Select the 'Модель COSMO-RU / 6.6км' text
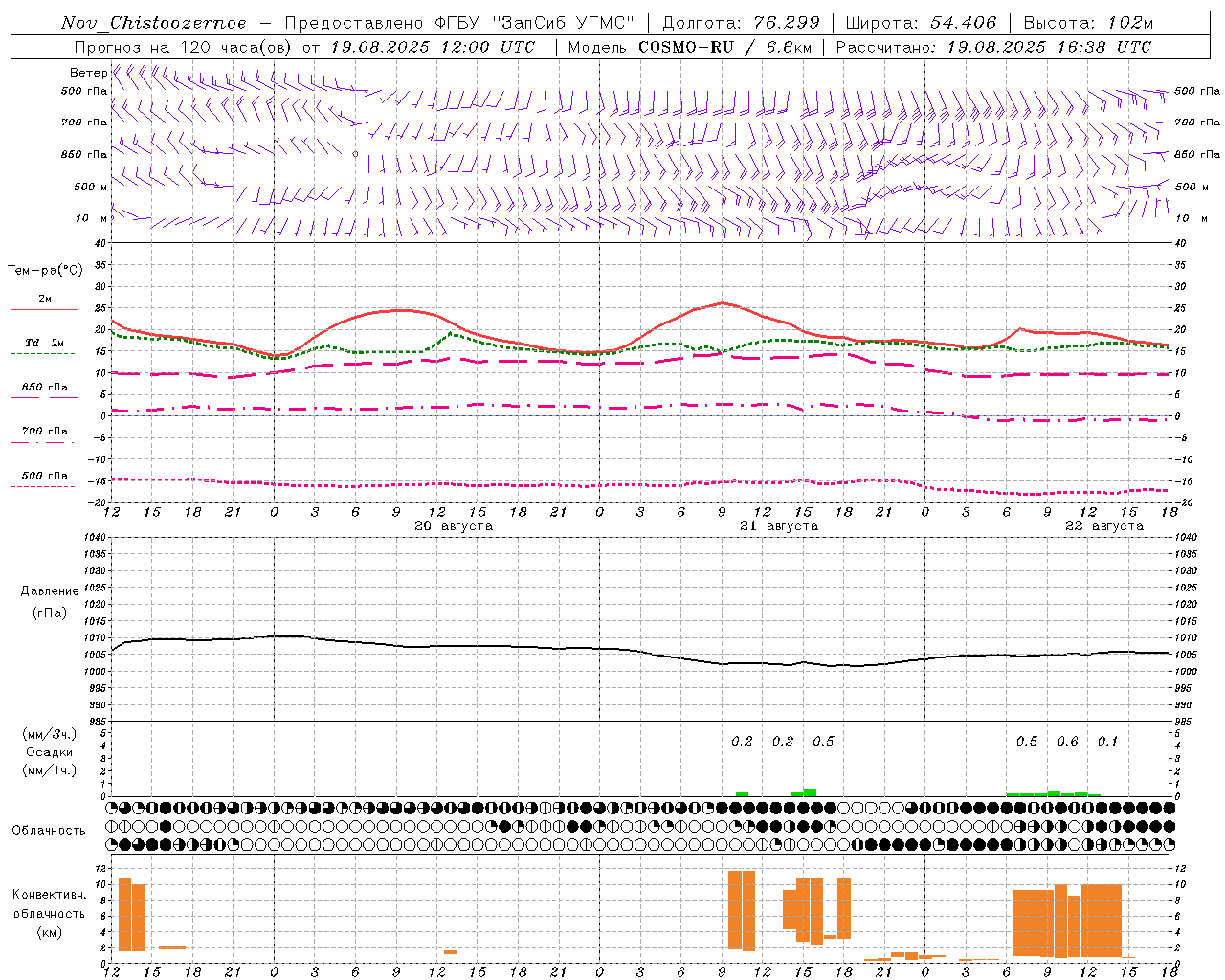 pyautogui.click(x=690, y=47)
